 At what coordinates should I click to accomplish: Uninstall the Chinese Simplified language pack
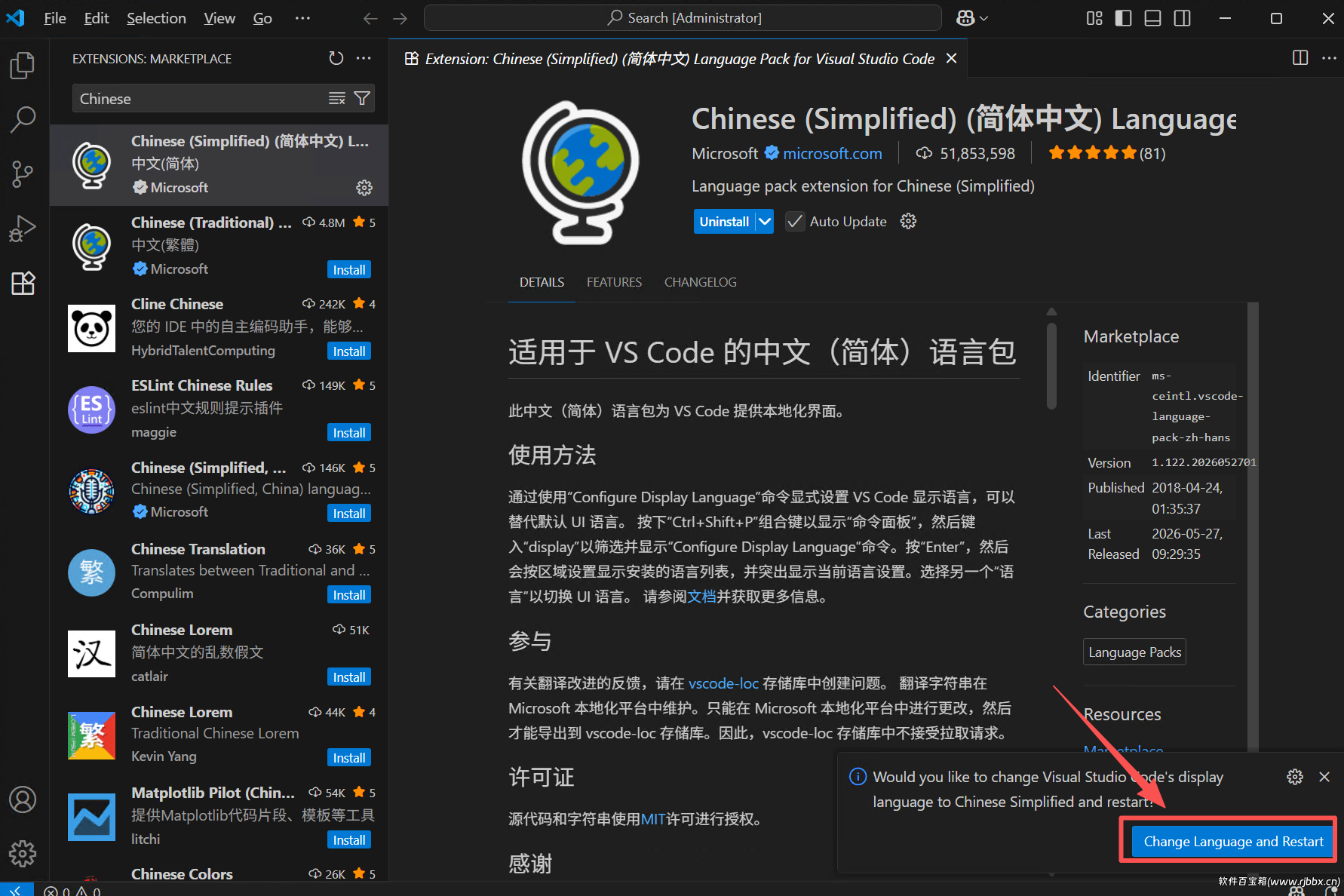pos(724,221)
